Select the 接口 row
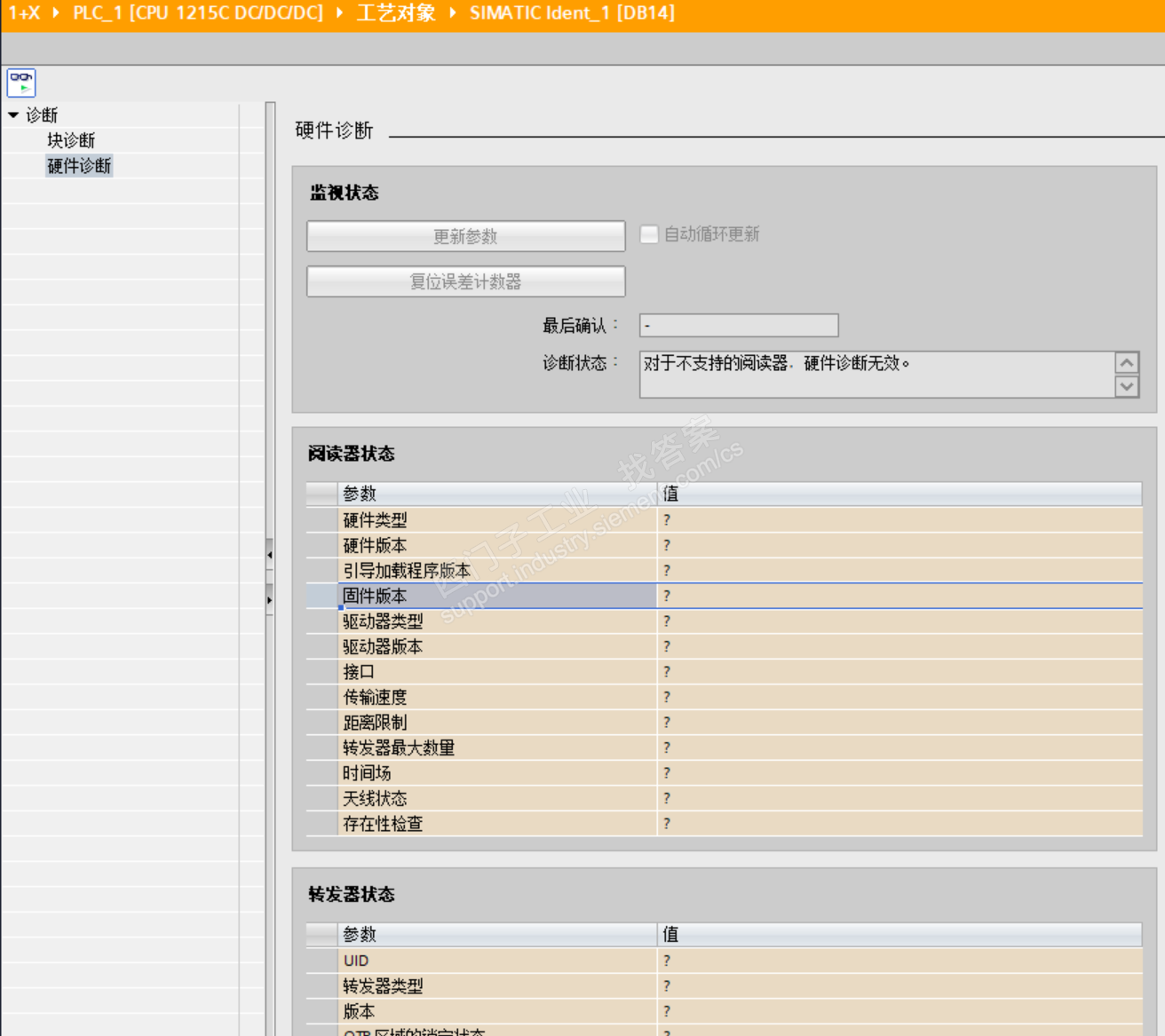This screenshot has height=1036, width=1165. click(x=724, y=672)
